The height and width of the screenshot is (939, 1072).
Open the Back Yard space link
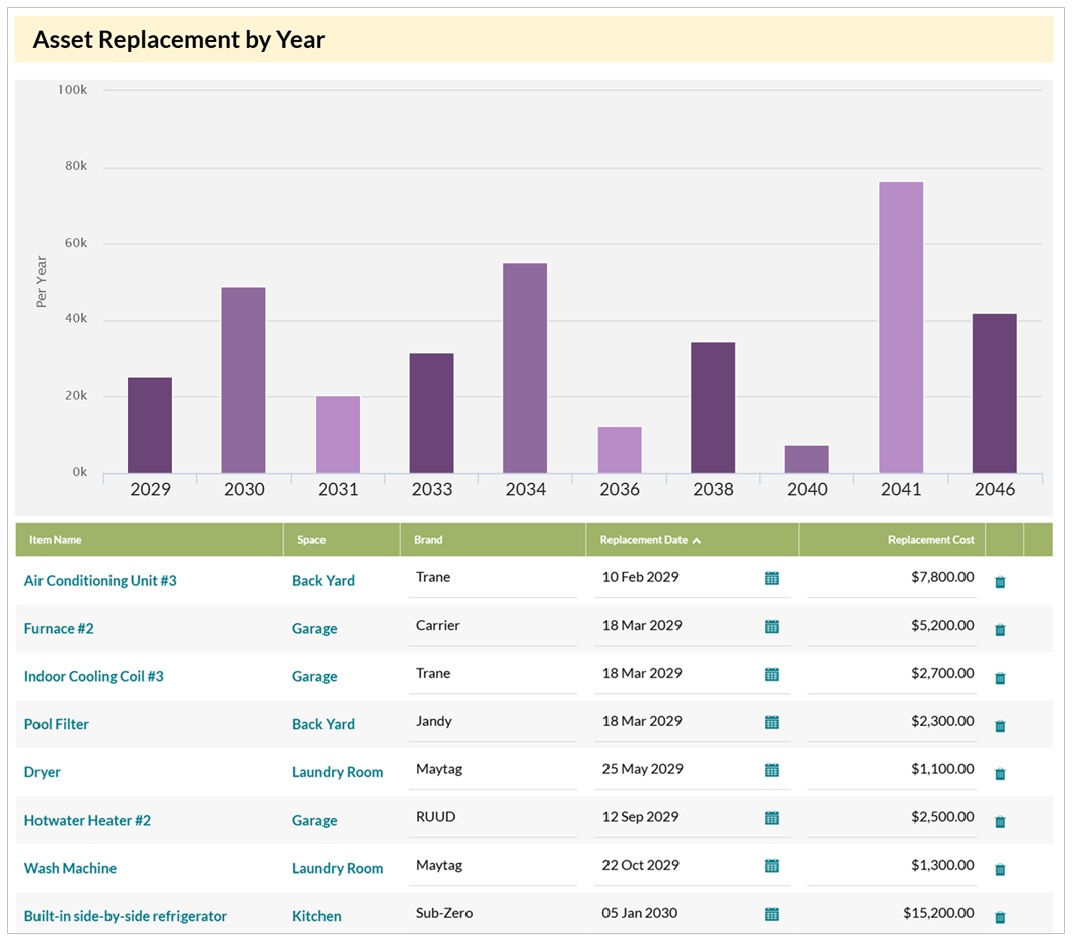tap(323, 580)
